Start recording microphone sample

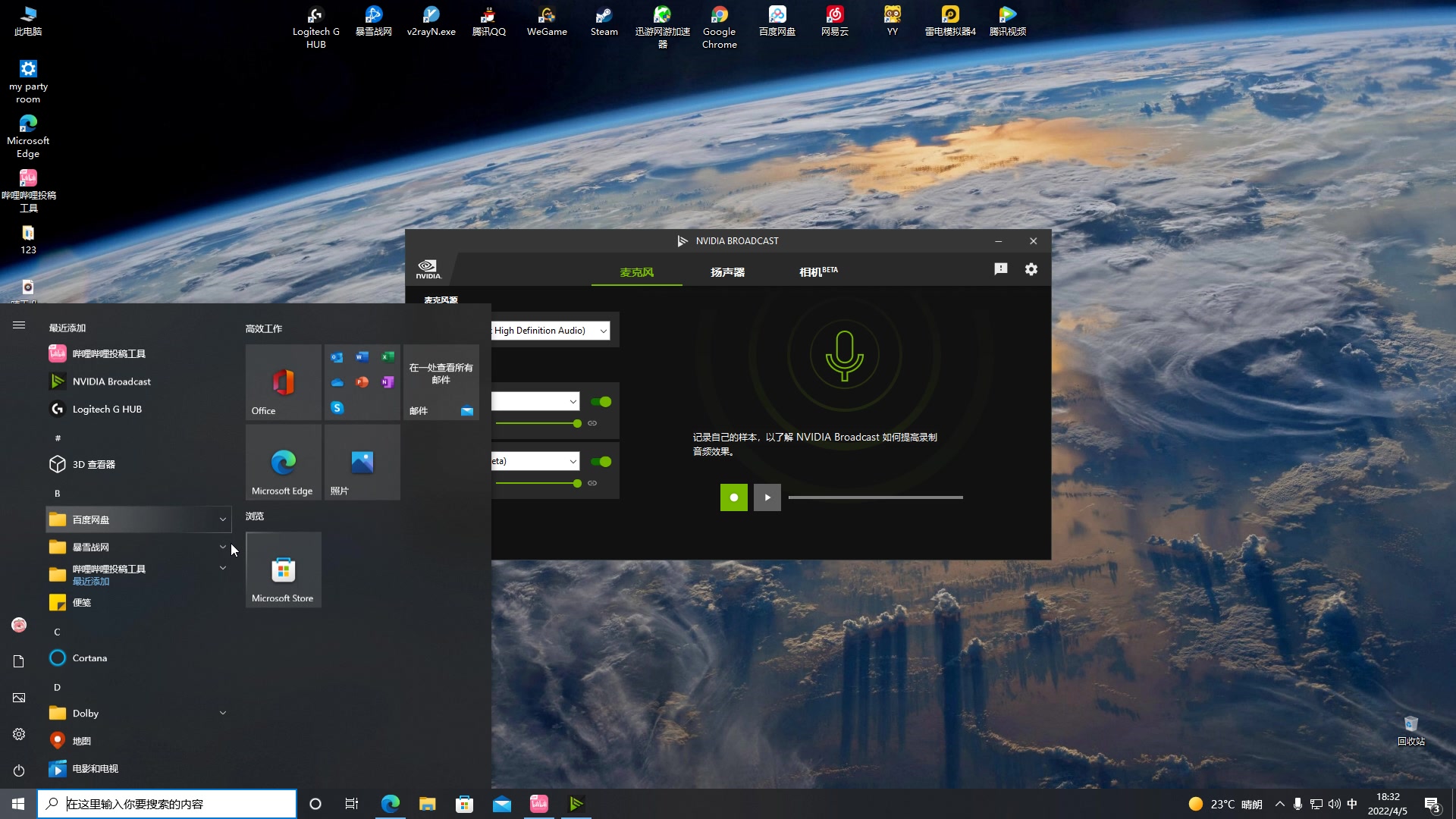[x=733, y=497]
